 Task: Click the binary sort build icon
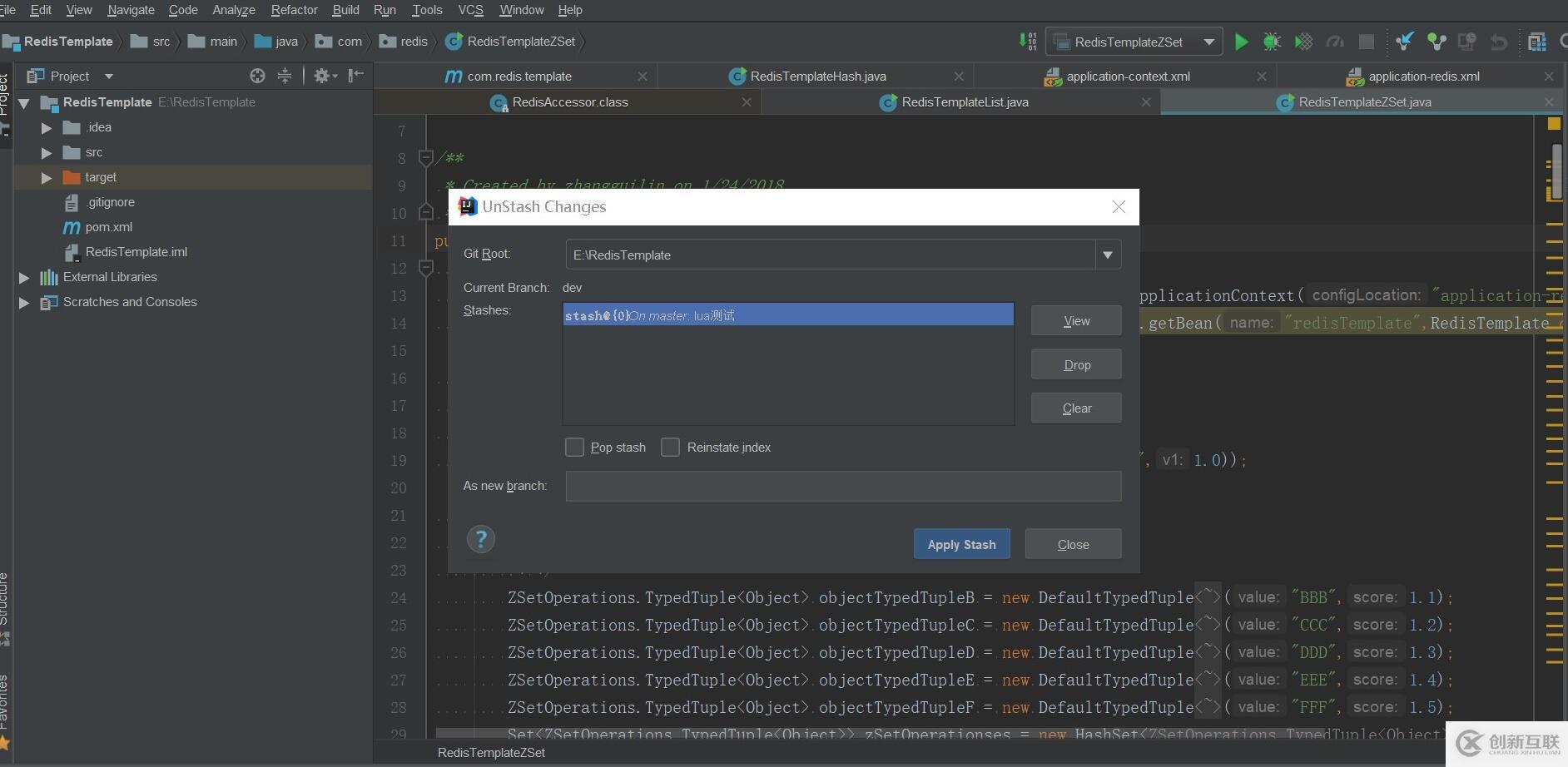[x=1028, y=42]
